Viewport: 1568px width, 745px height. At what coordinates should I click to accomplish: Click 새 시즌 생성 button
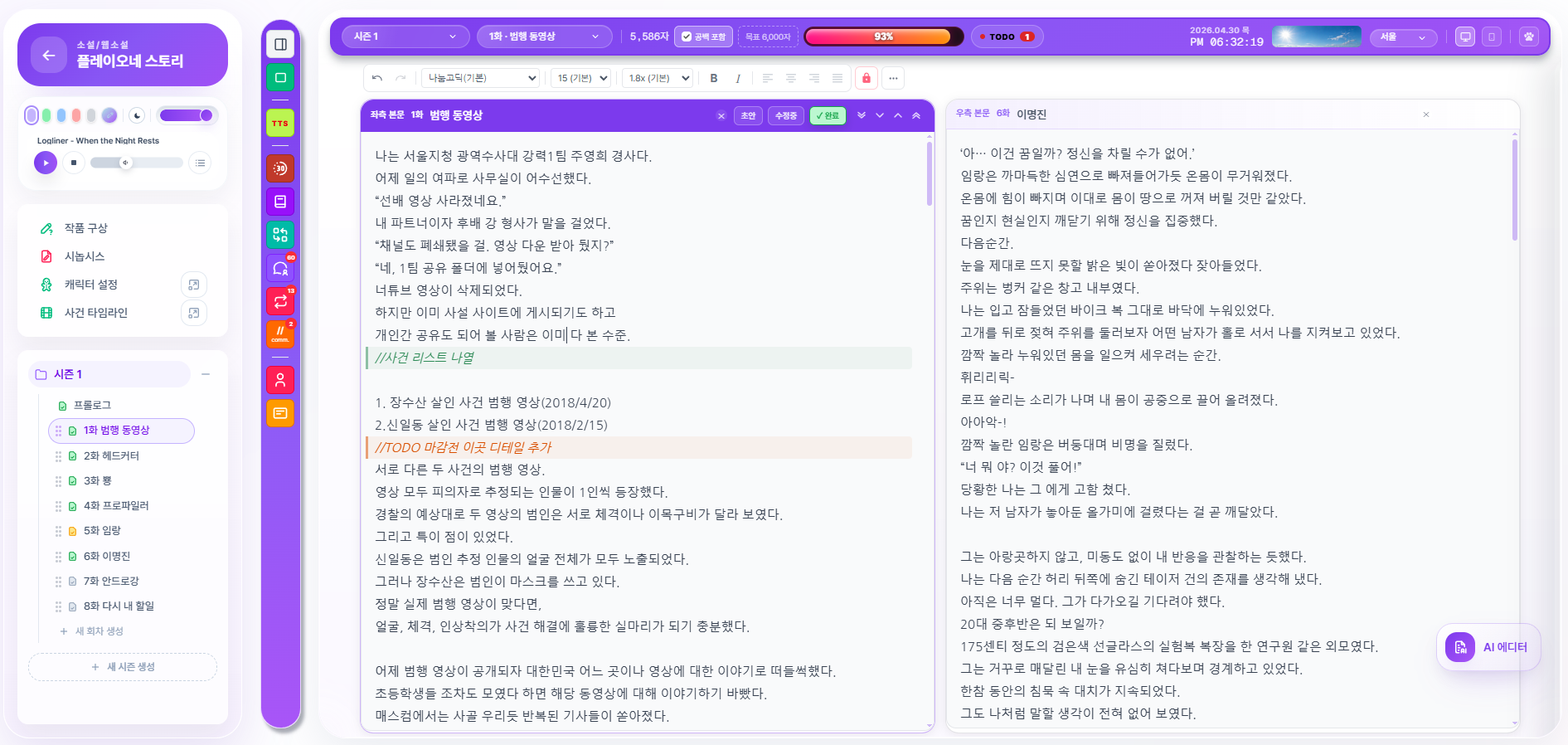123,667
